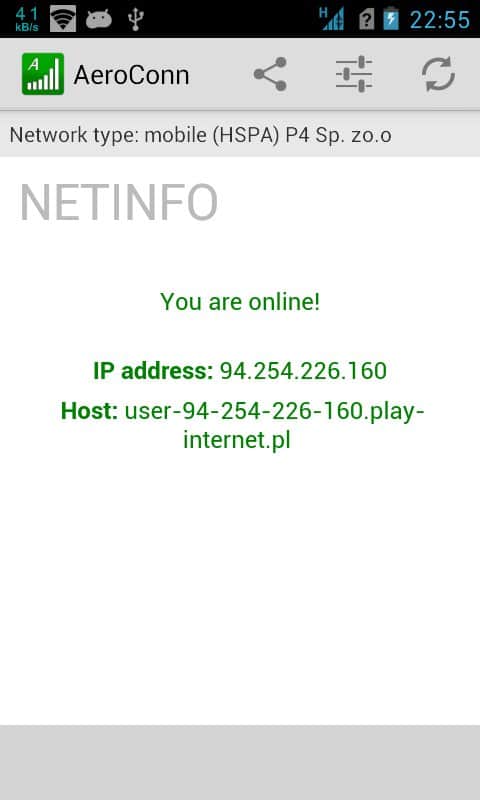Select the IP address 94.254.226.160
Viewport: 480px width, 800px height.
pyautogui.click(x=303, y=371)
